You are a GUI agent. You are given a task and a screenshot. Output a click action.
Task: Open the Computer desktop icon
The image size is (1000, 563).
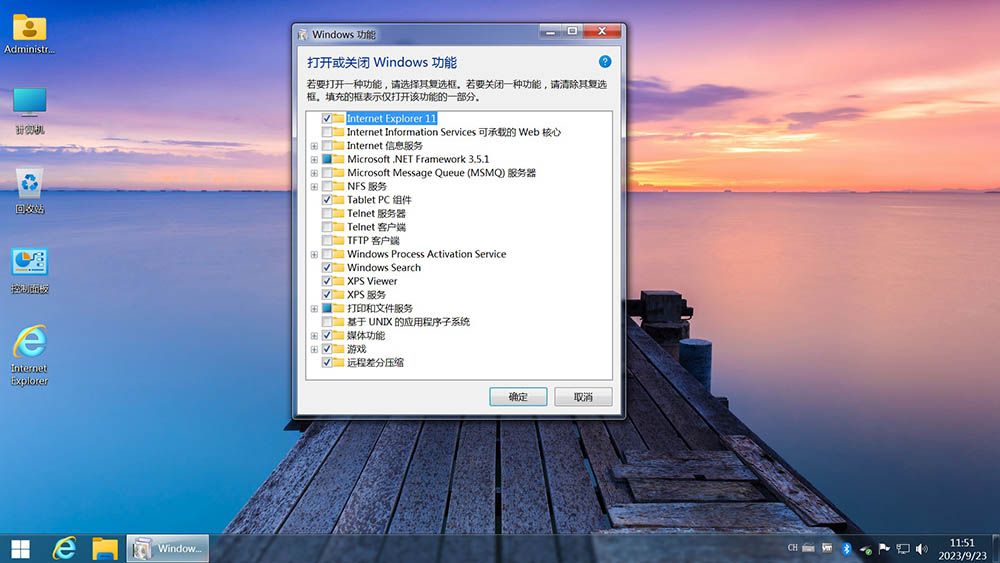[29, 111]
